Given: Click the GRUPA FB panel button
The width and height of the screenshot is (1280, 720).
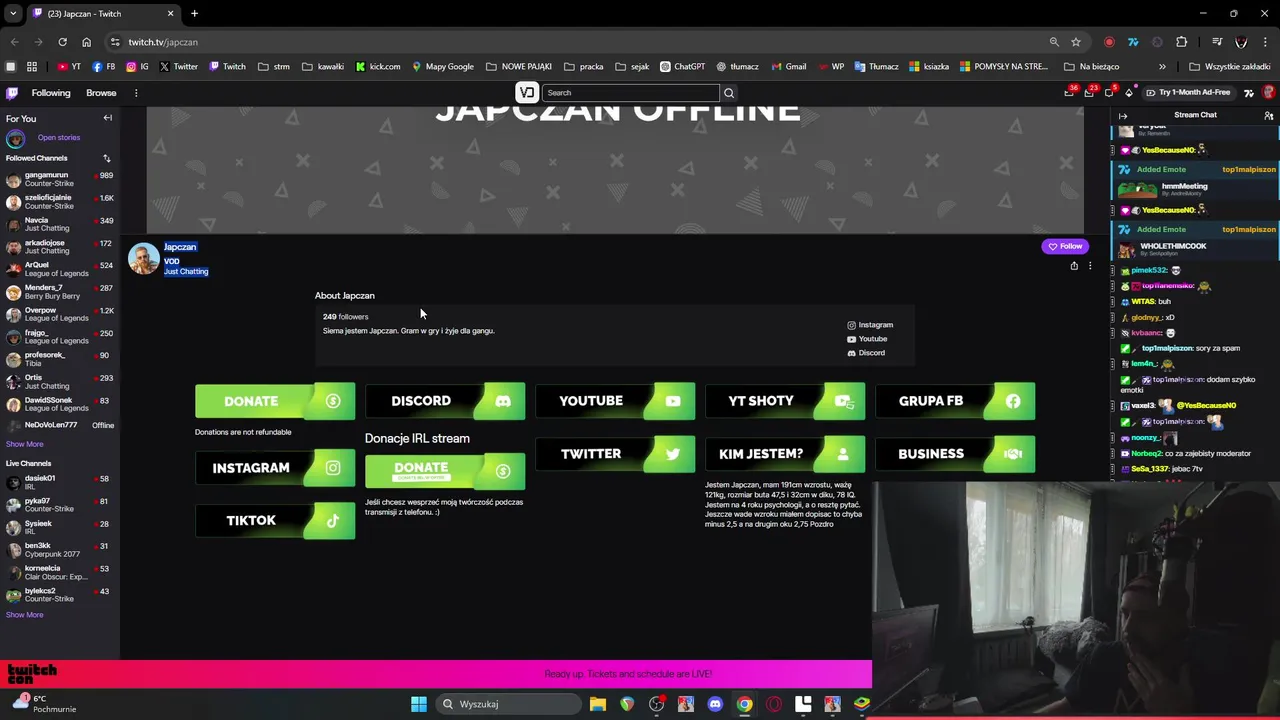Looking at the screenshot, I should point(955,401).
